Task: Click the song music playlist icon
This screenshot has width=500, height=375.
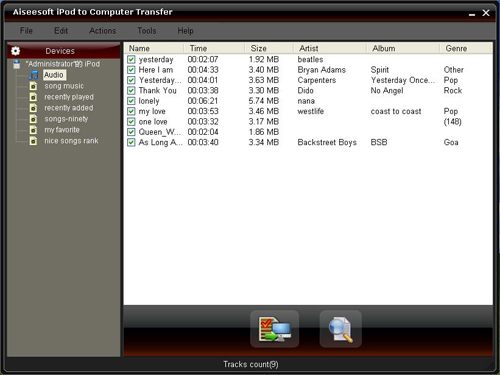Action: pos(33,86)
